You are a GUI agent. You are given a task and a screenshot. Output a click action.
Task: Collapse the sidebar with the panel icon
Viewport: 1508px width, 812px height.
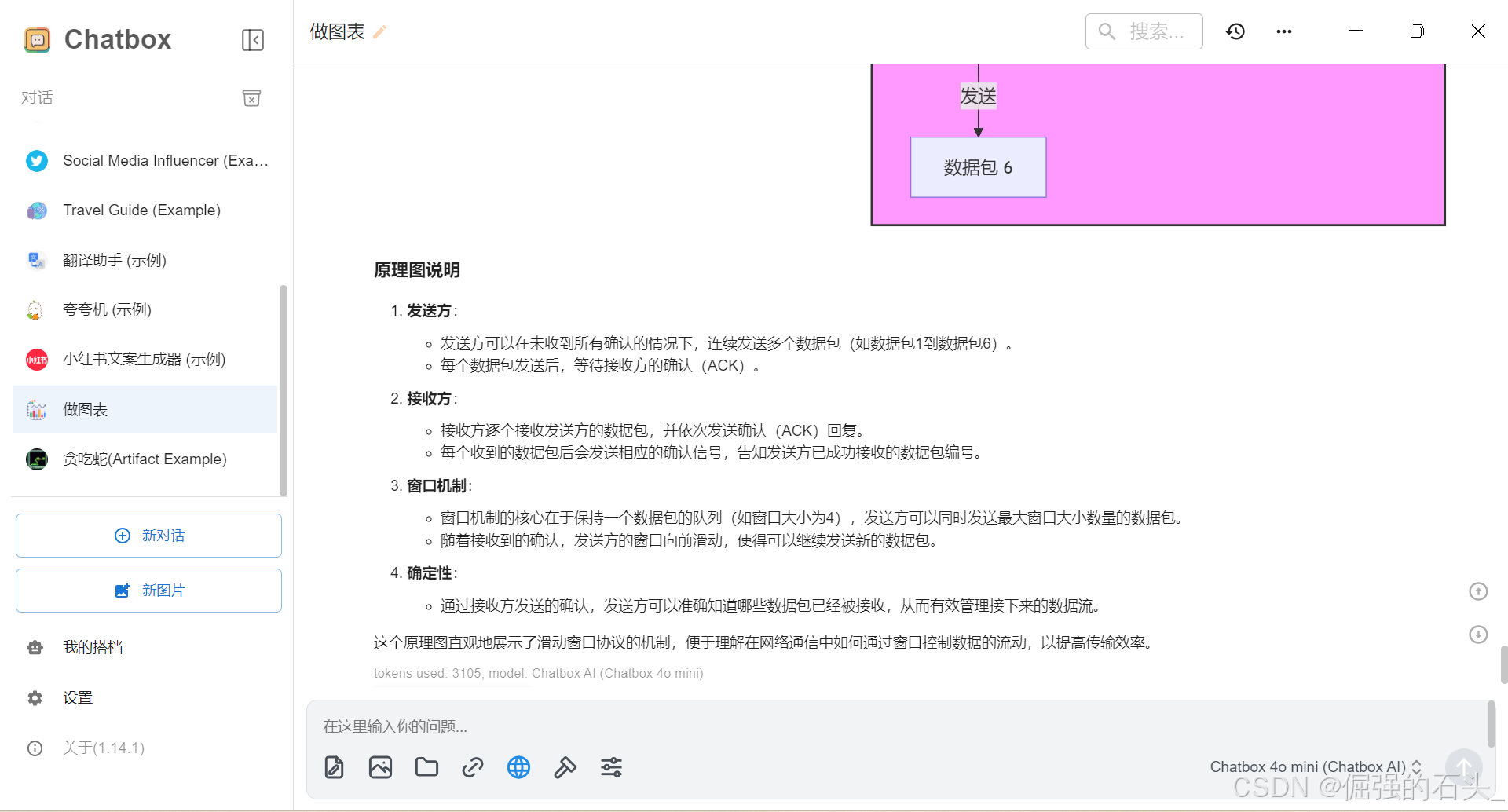(x=253, y=40)
